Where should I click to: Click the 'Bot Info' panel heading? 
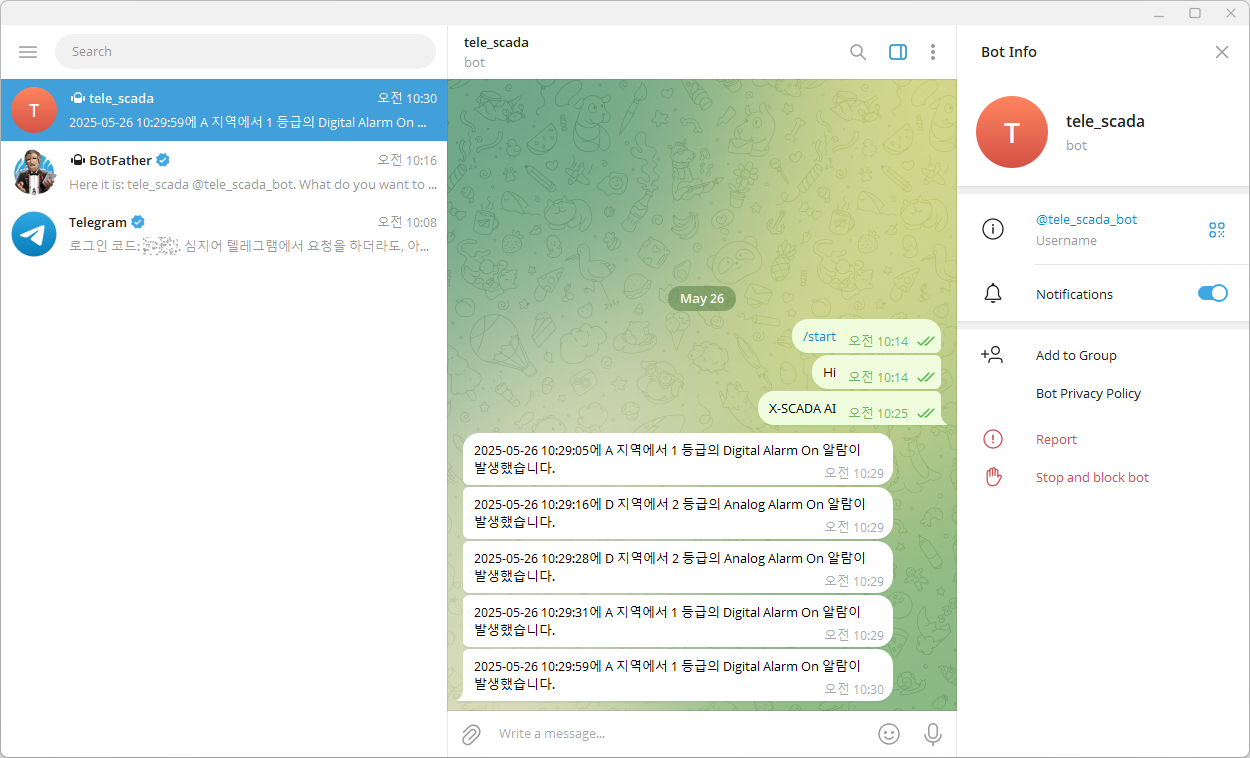click(x=1009, y=52)
